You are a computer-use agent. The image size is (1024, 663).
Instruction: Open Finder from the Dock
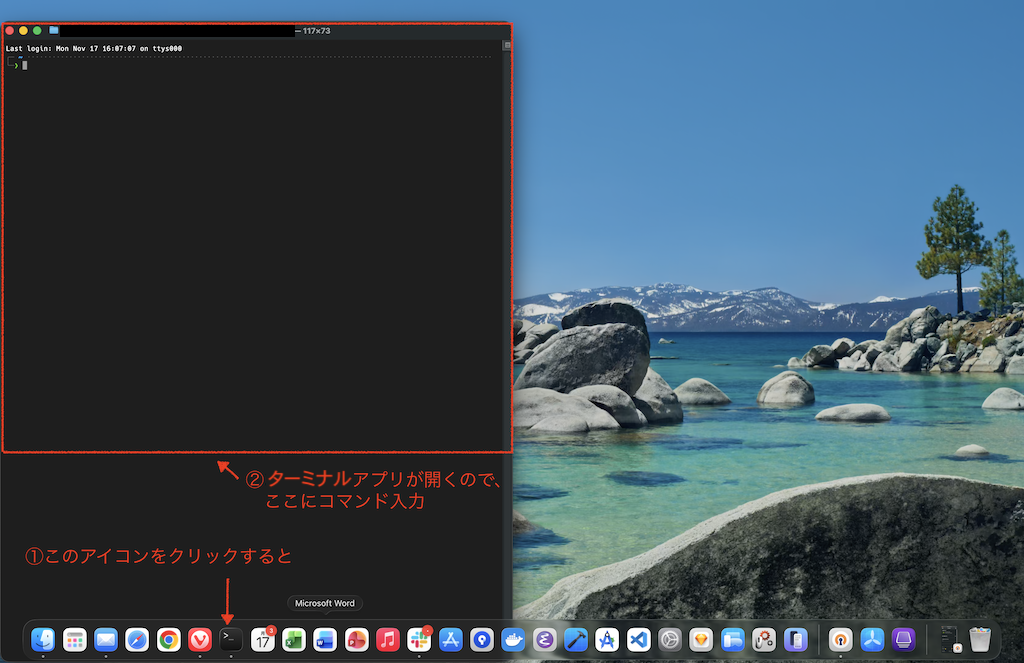click(43, 639)
